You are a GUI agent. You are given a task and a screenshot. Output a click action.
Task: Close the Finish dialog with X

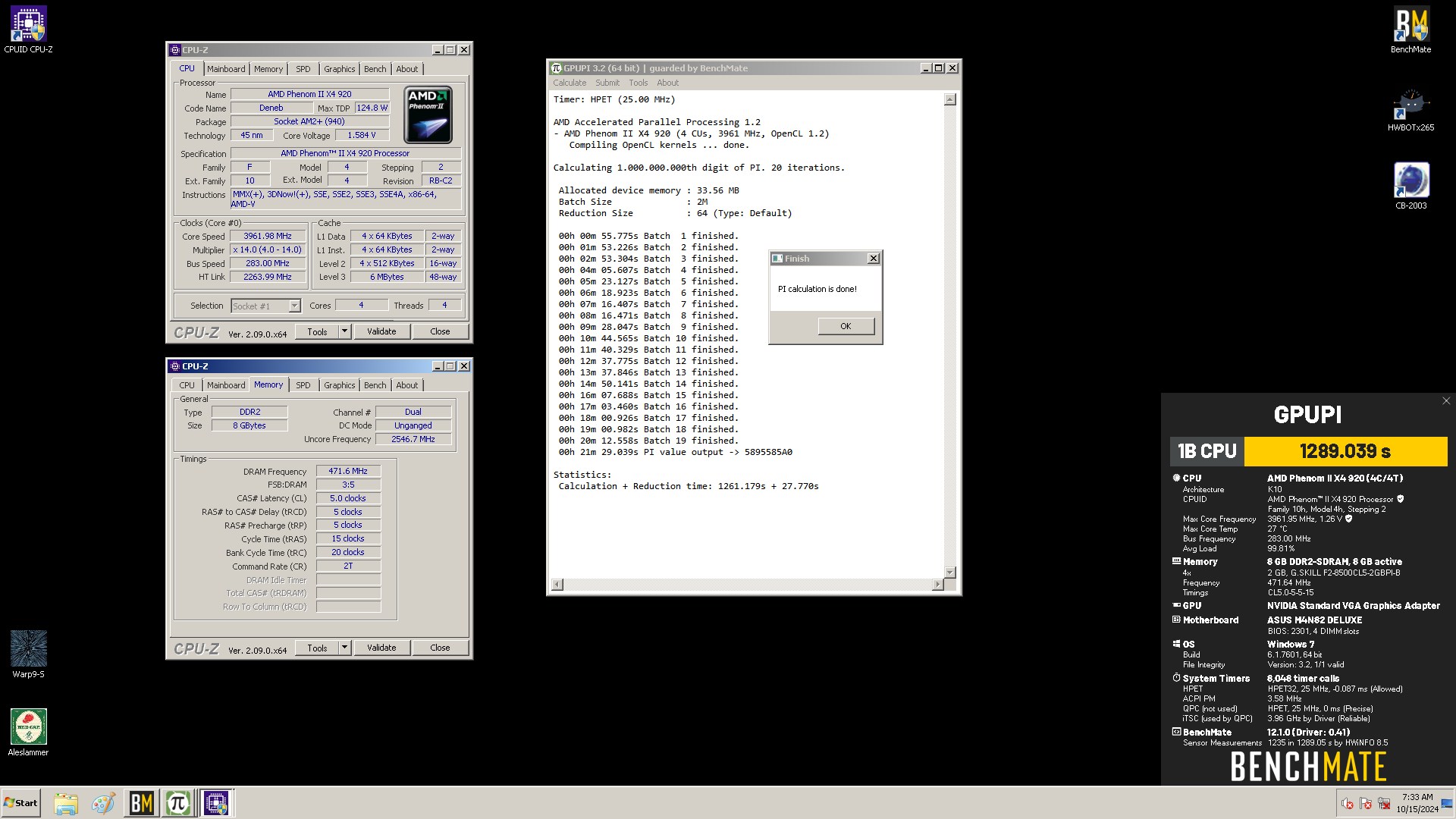pos(874,259)
